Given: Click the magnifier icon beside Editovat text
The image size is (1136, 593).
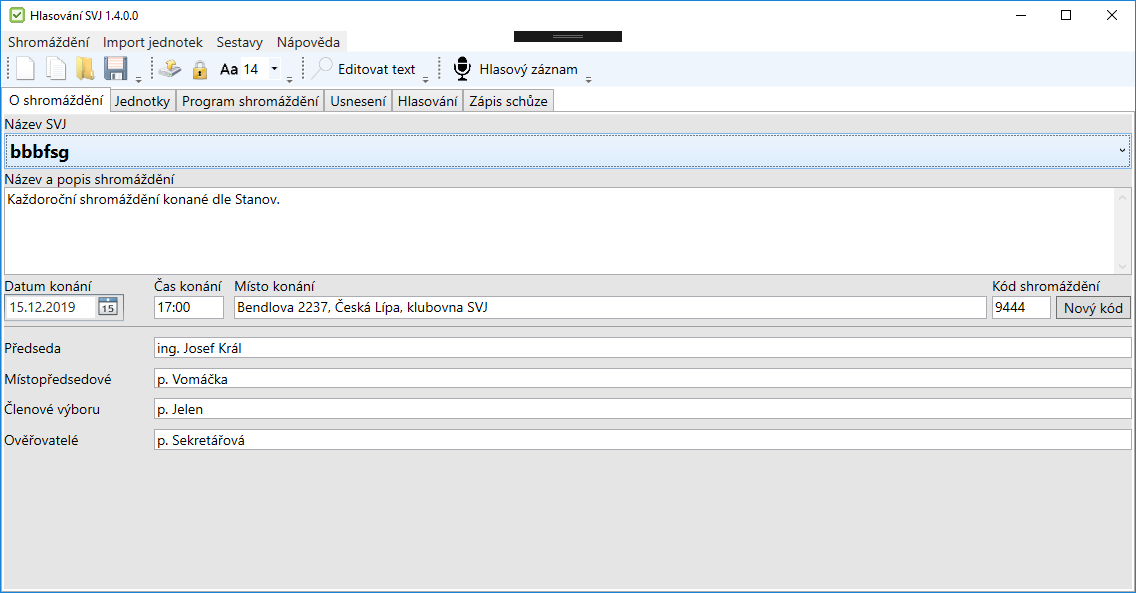Looking at the screenshot, I should tap(322, 68).
